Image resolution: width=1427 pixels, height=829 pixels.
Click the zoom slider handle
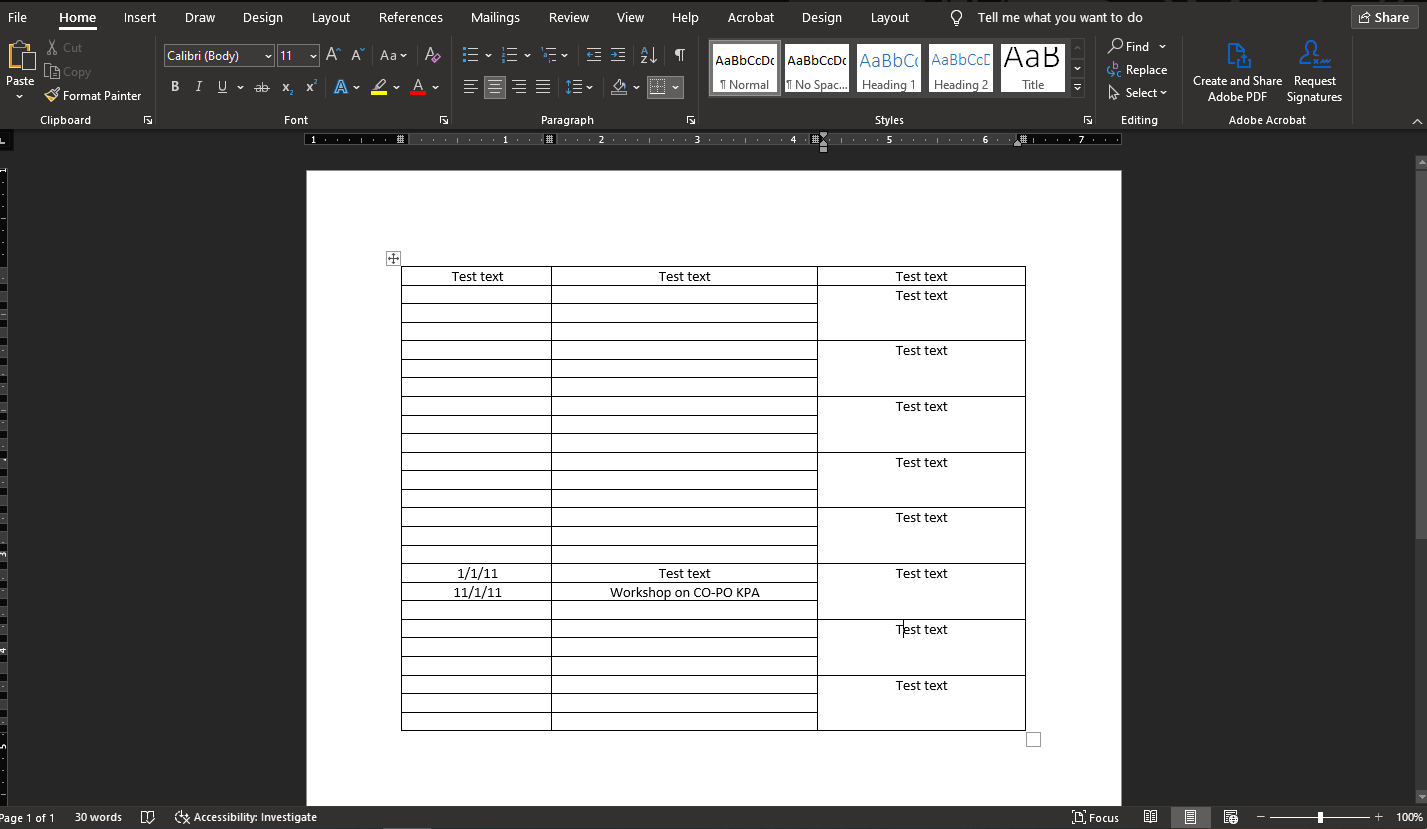click(x=1320, y=817)
